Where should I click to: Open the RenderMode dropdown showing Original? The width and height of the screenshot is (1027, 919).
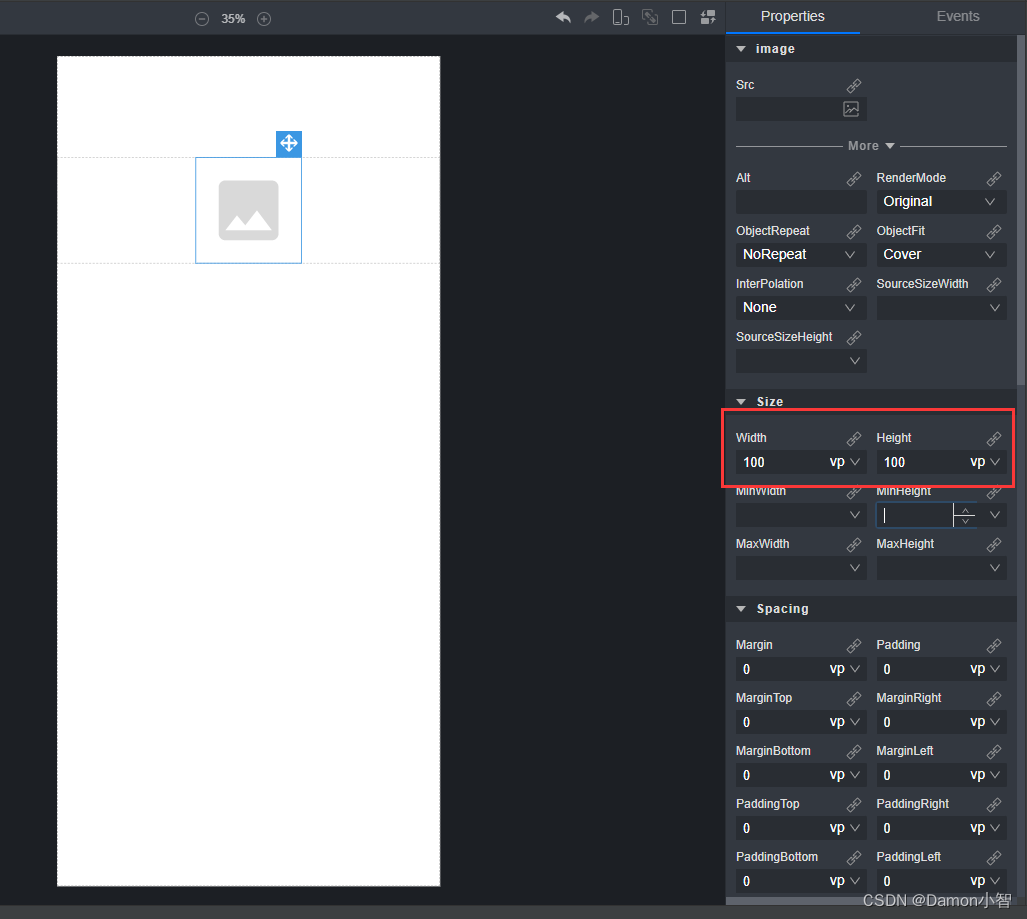(940, 201)
